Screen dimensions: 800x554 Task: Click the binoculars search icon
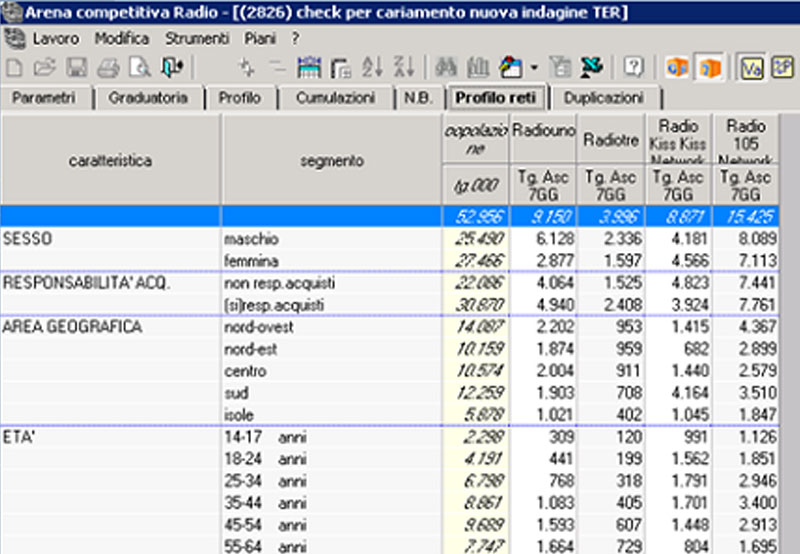(x=446, y=67)
